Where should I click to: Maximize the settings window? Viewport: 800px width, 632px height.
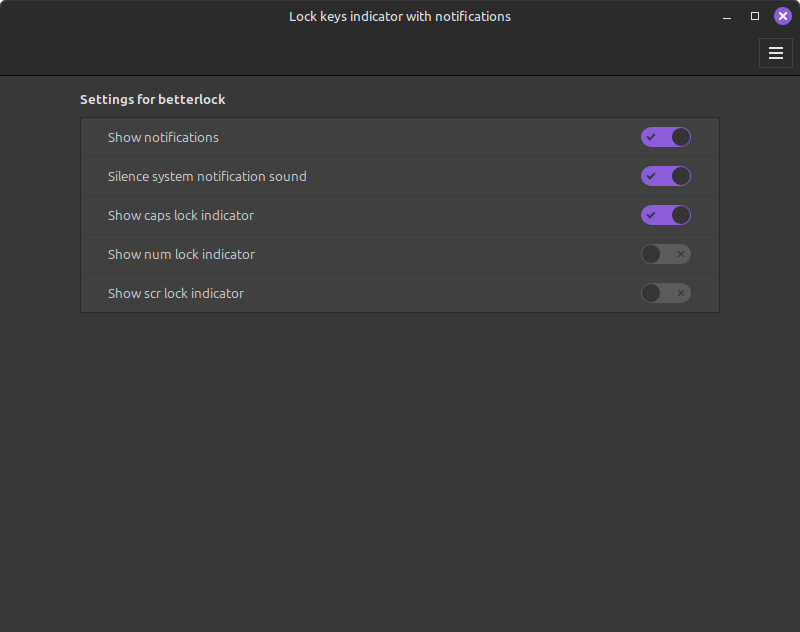tap(755, 16)
